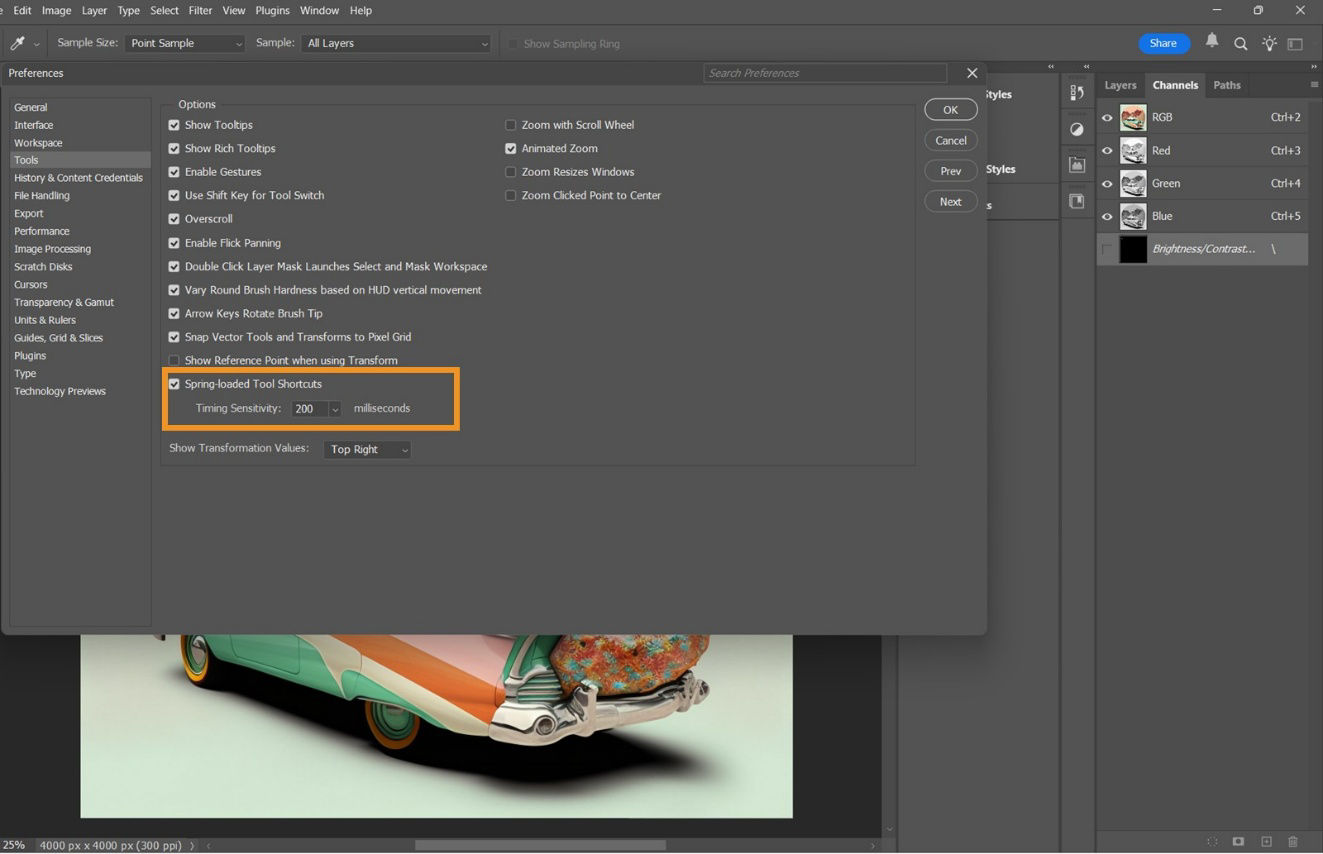Disable the Show Tooltips checkbox

pos(174,124)
